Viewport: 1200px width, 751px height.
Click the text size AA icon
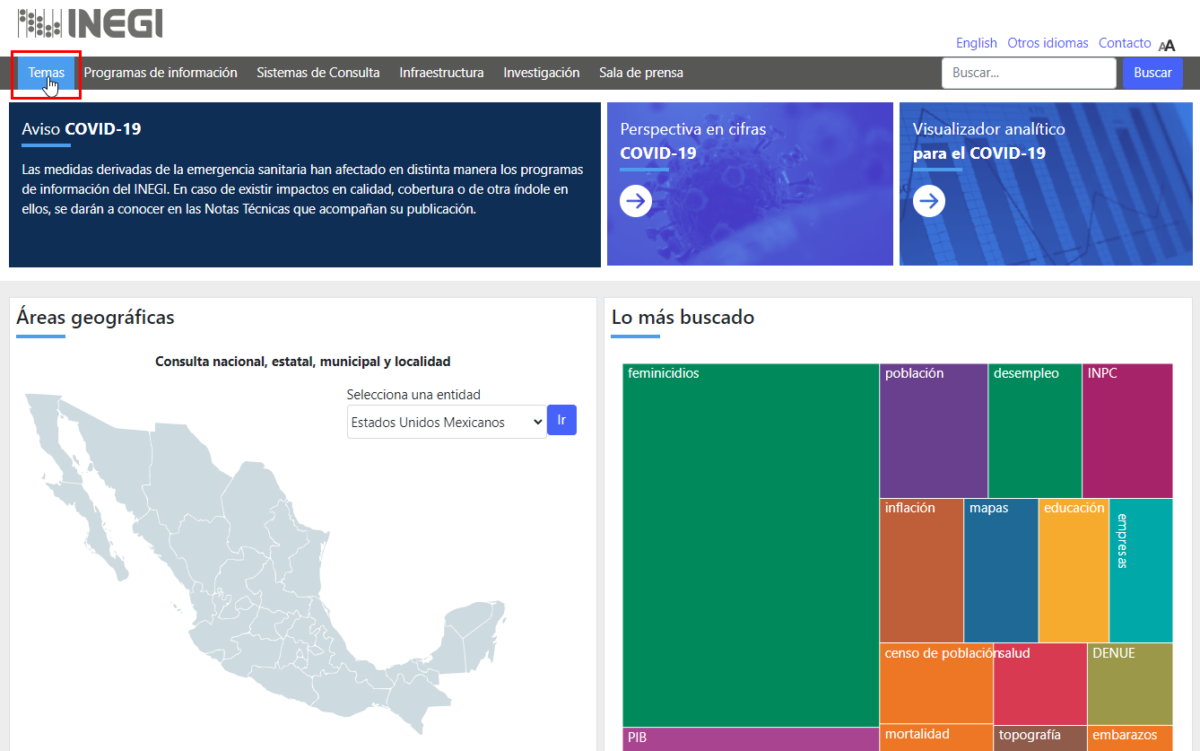(x=1166, y=45)
